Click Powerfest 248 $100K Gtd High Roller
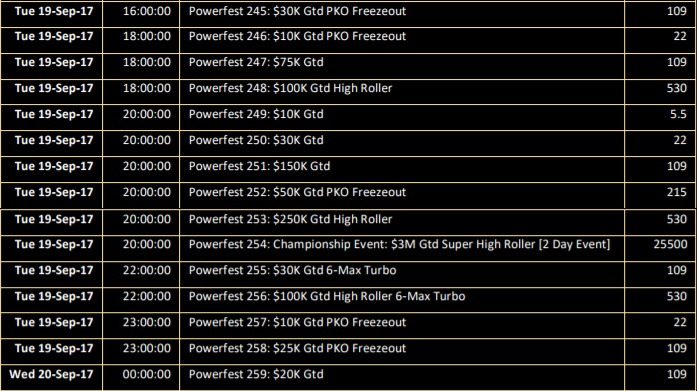This screenshot has width=697, height=391. (290, 88)
